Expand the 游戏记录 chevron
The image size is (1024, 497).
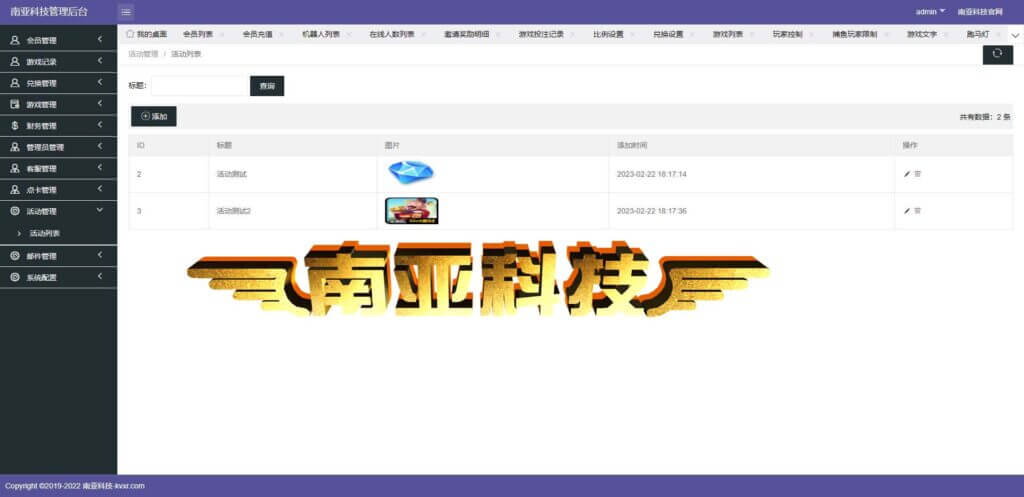(100, 61)
